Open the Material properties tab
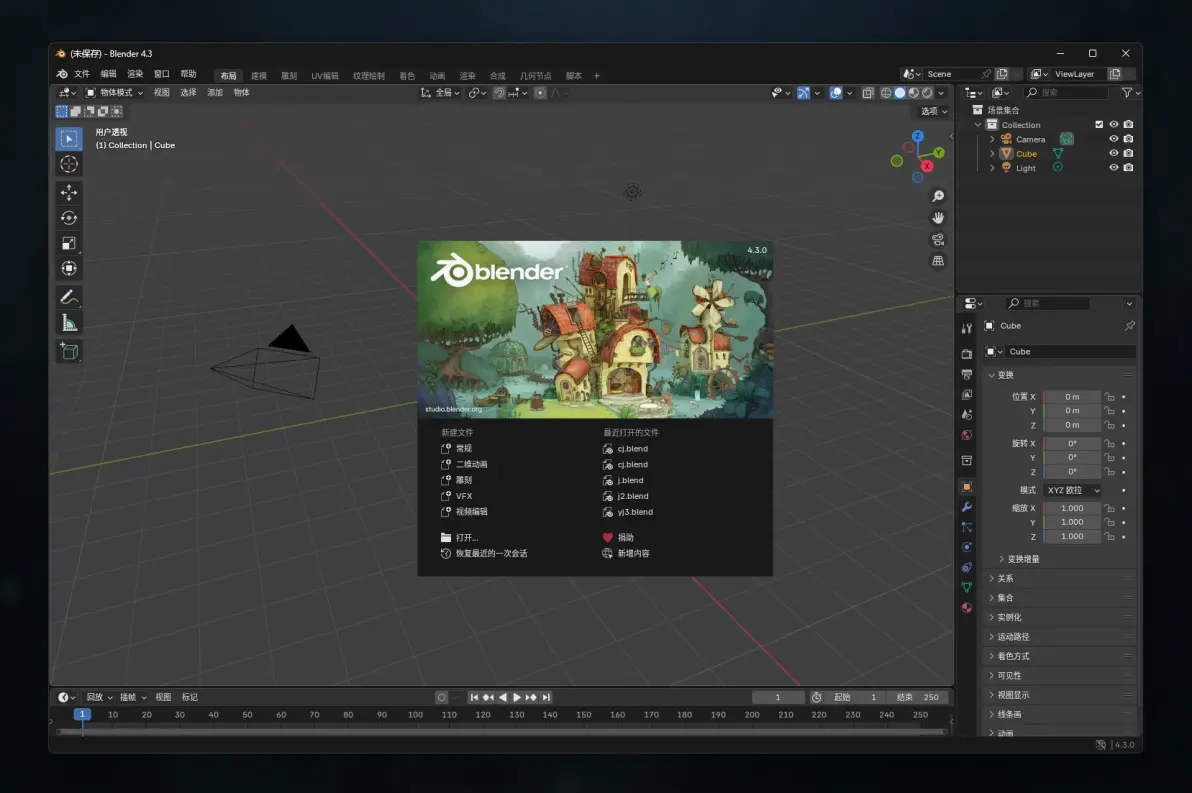Screen dimensions: 1192x793 967,608
